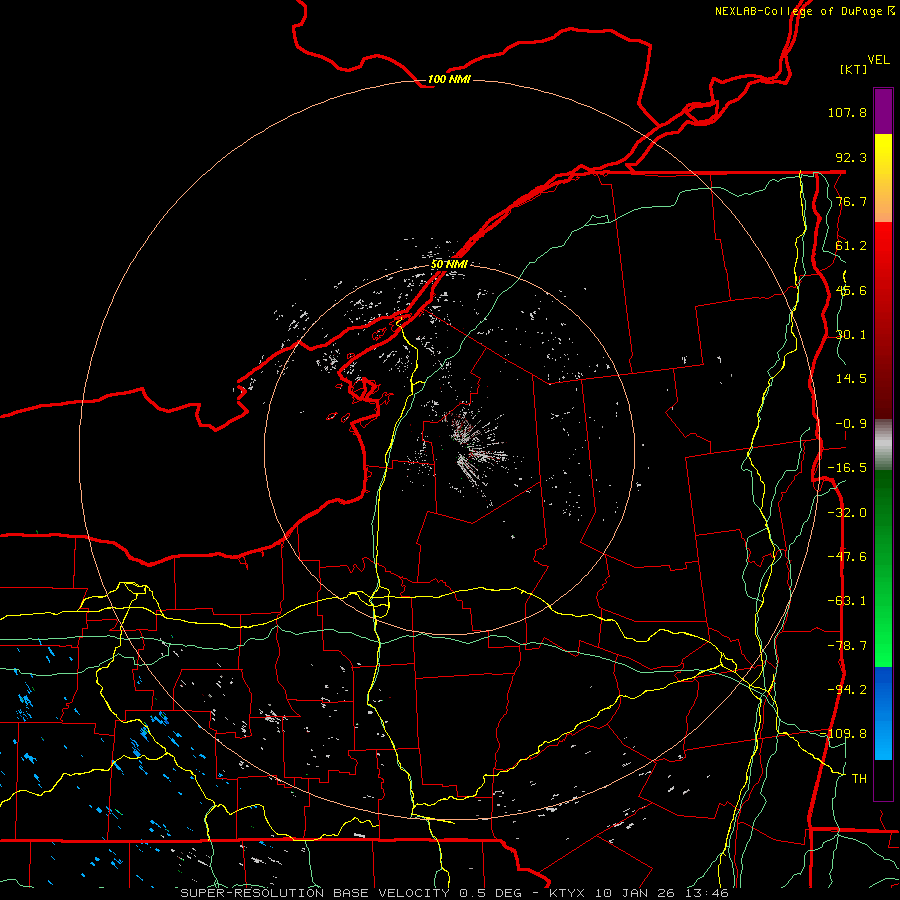Click the 30.1 value on the velocity scale

coord(851,335)
